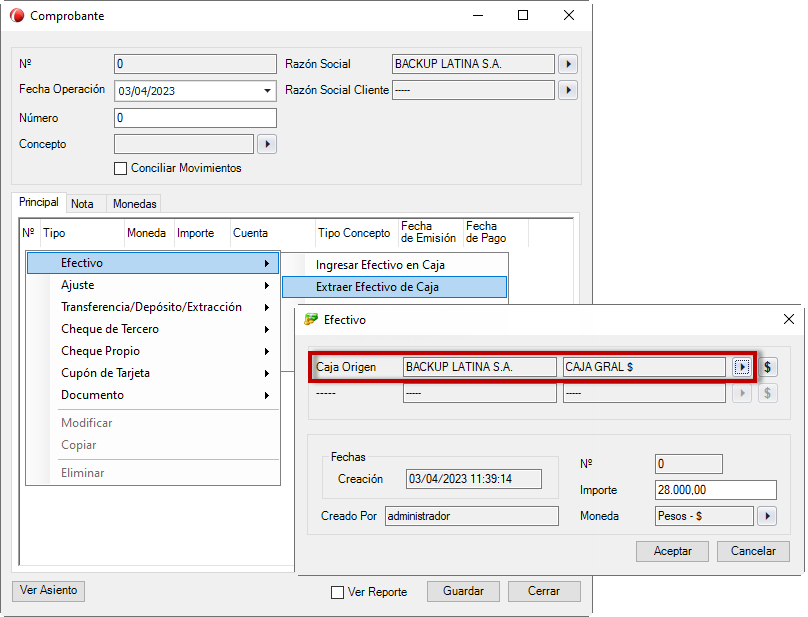The height and width of the screenshot is (617, 808).
Task: Expand Cupón de Tarjeta submenu
Action: click(x=153, y=373)
